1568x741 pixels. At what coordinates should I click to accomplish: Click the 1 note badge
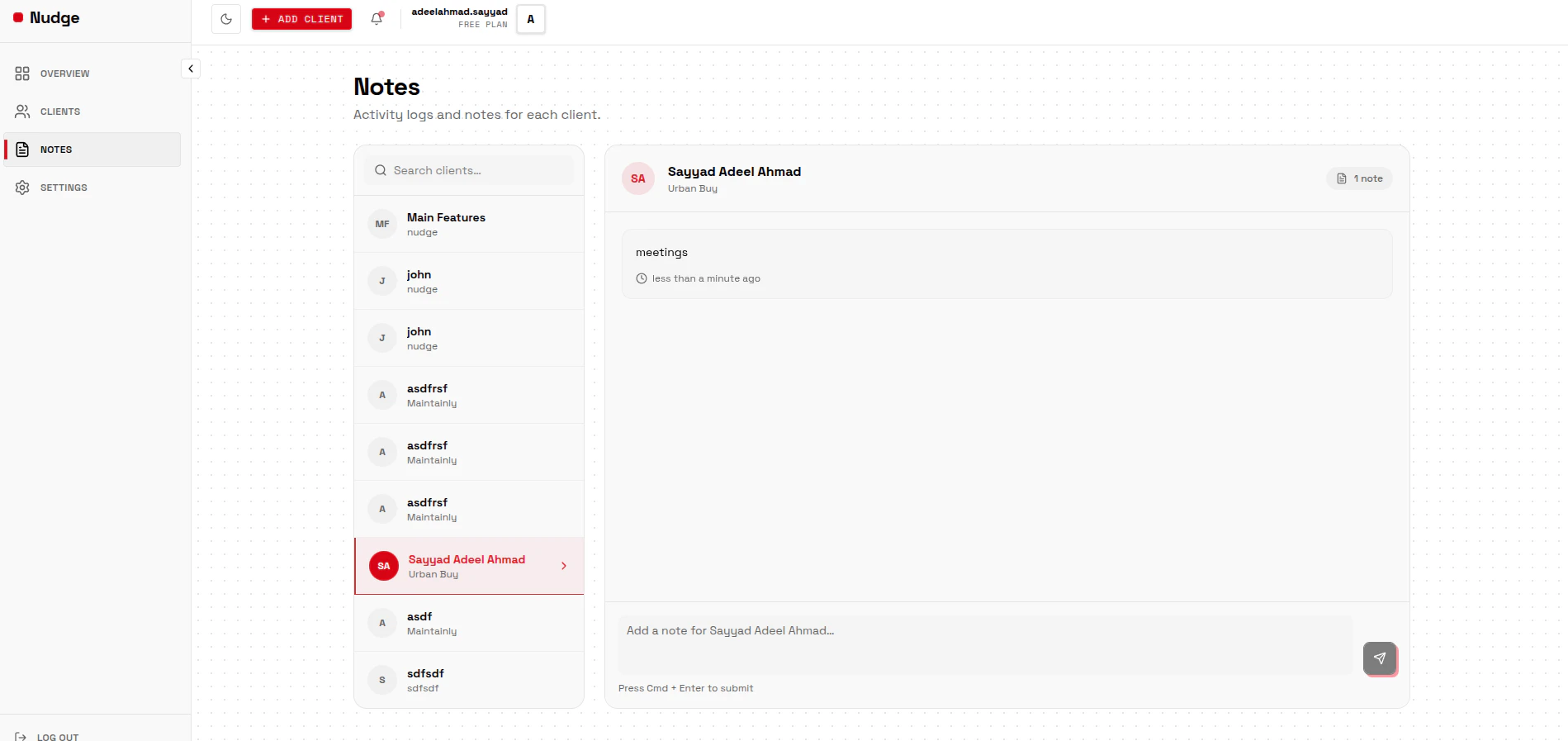(1359, 178)
